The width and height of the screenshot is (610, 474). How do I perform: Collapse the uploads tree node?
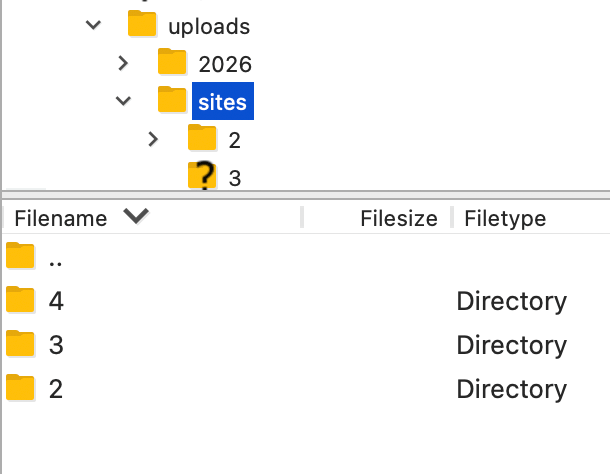point(94,25)
